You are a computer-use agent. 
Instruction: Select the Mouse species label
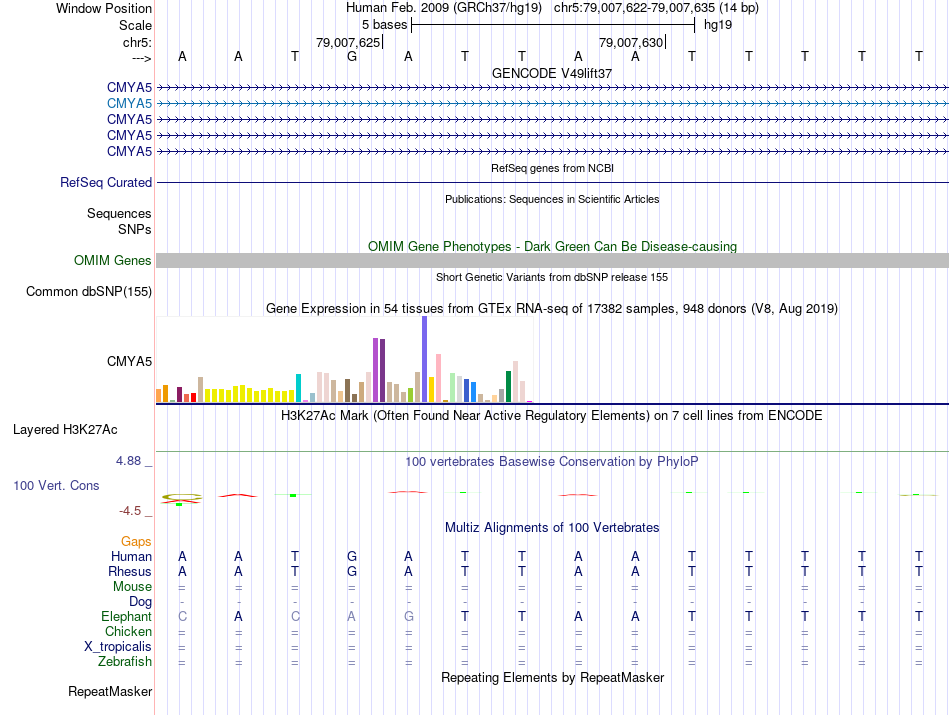(132, 587)
